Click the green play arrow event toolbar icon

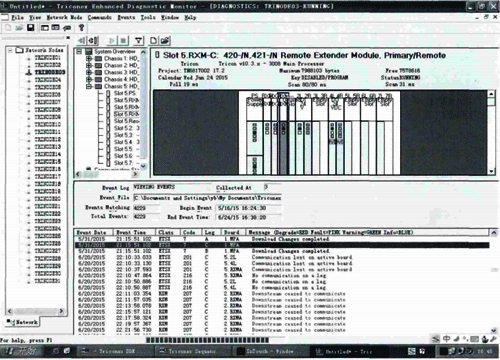point(112,41)
